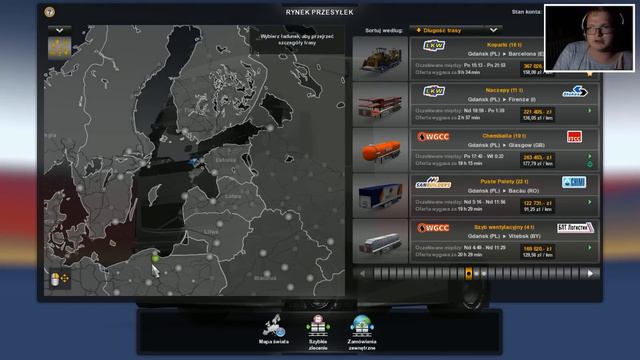Click 'Oferta wygasa za 2 h 57 min' text
The image size is (640, 360).
pyautogui.click(x=448, y=118)
